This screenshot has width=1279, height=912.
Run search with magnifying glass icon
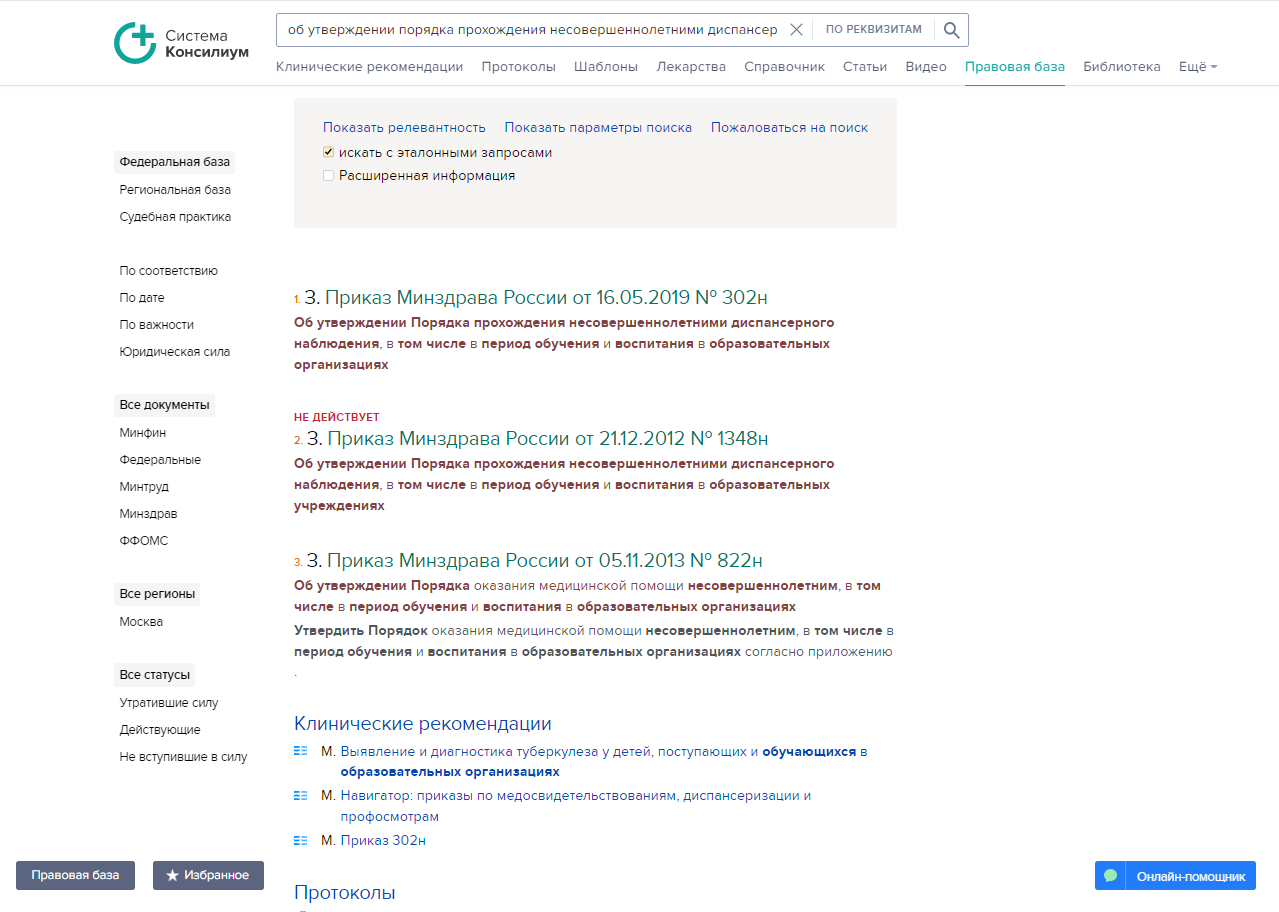(x=951, y=30)
